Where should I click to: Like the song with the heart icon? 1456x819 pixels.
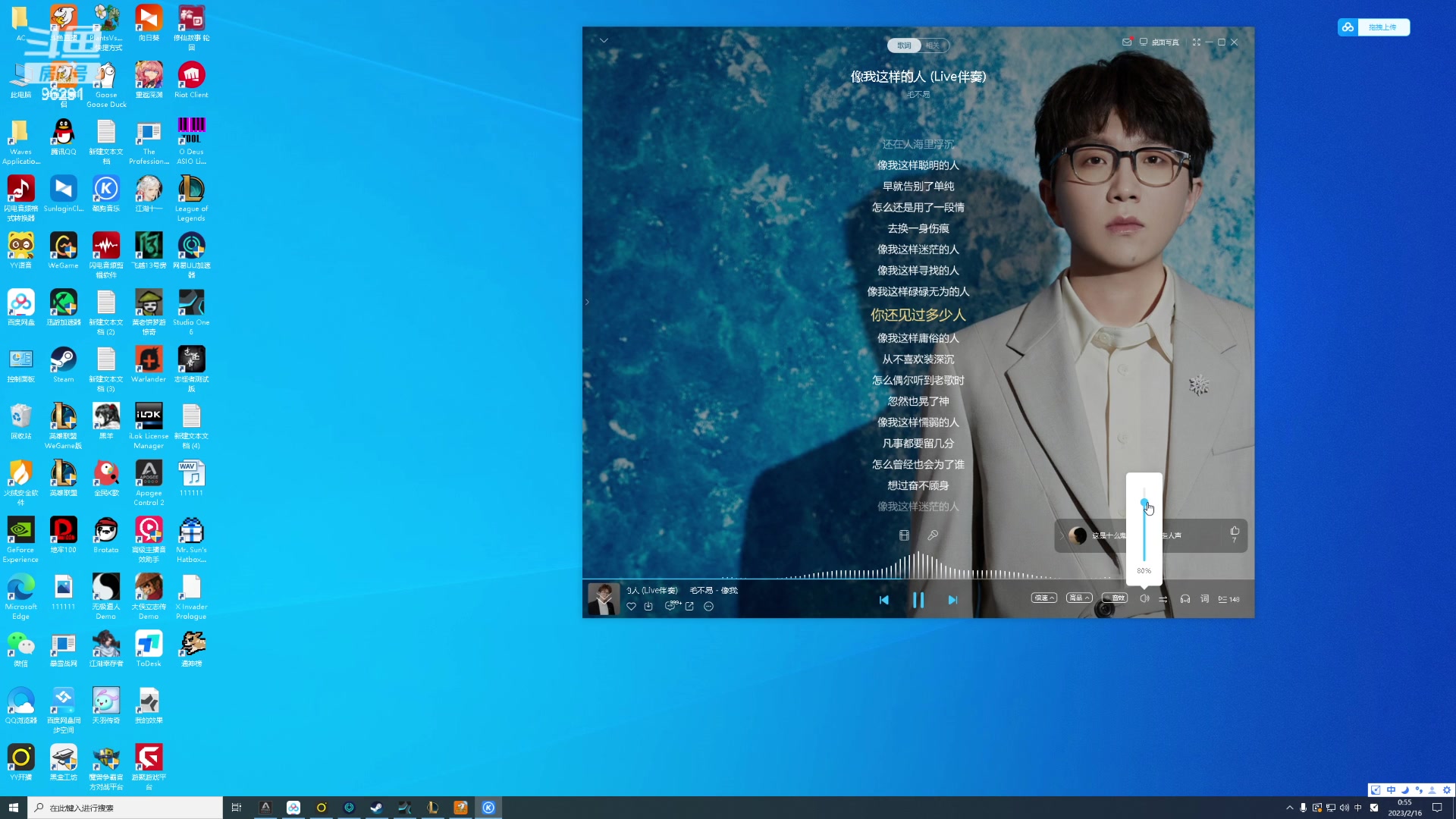[x=631, y=607]
